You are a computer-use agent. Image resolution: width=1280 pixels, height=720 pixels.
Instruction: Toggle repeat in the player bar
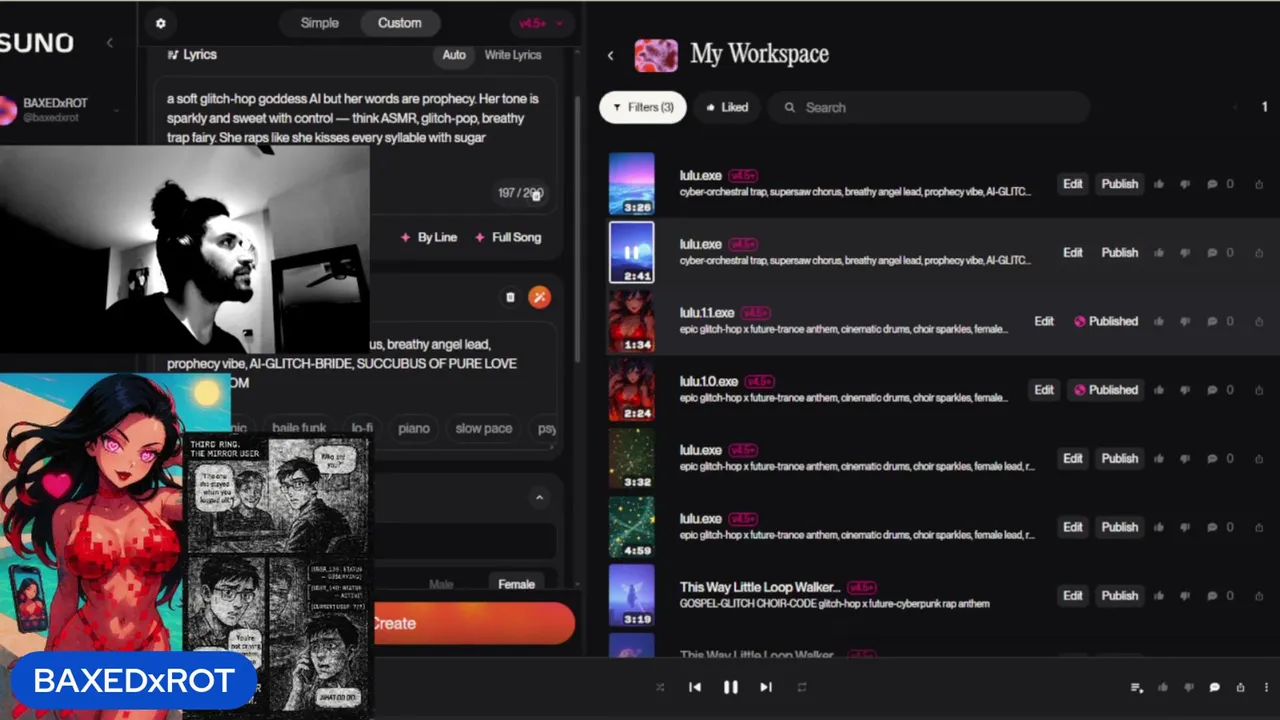[x=801, y=687]
